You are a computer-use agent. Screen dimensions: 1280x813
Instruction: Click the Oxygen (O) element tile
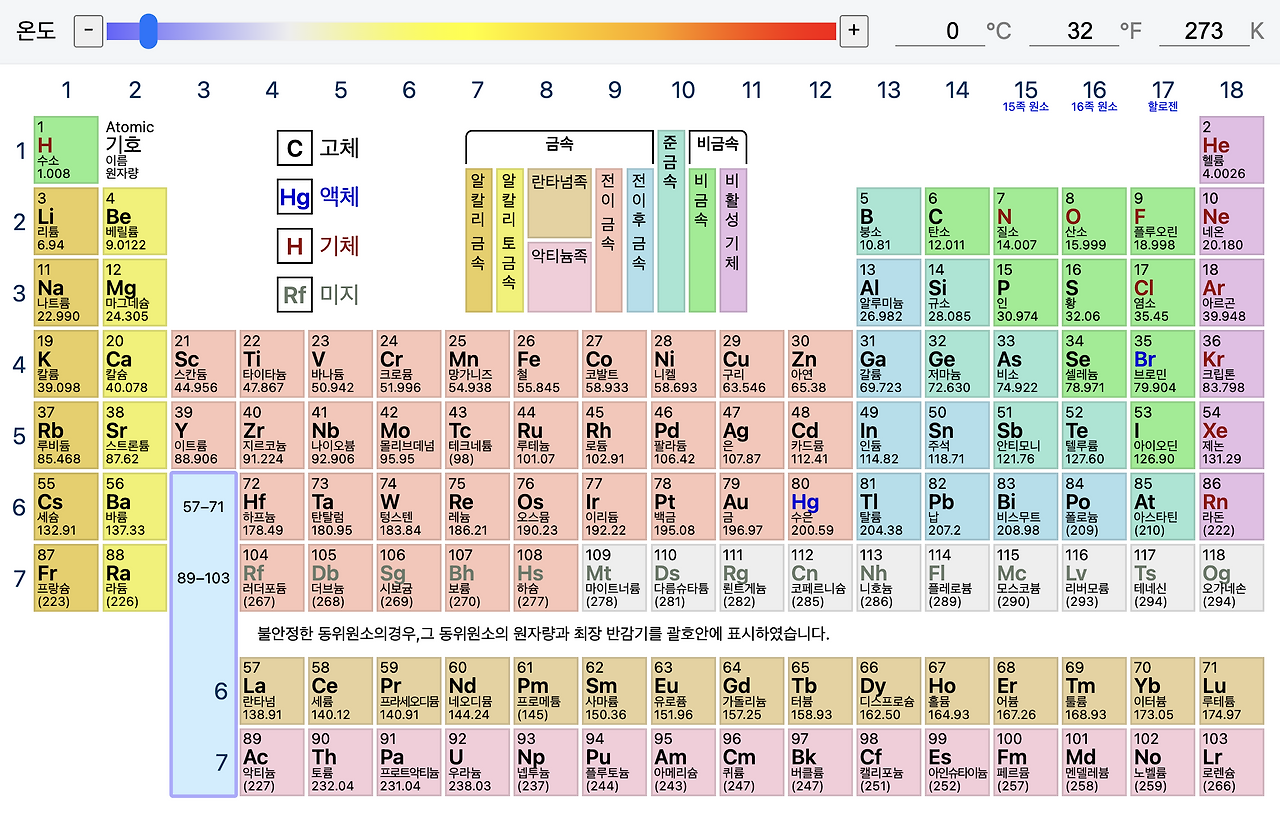pos(1095,222)
